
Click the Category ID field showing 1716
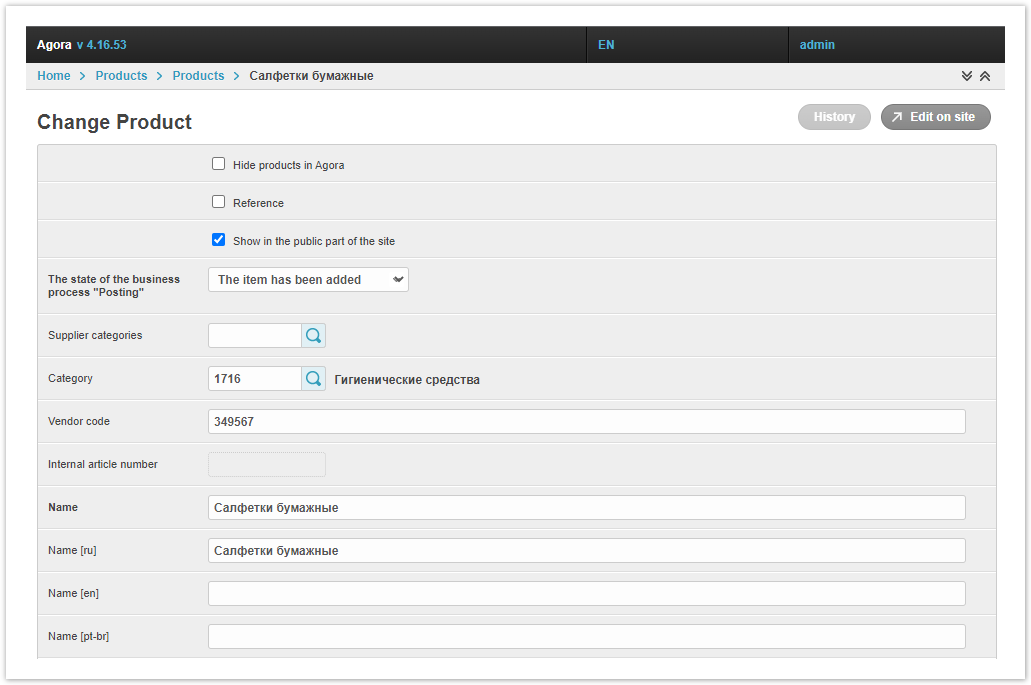coord(254,379)
